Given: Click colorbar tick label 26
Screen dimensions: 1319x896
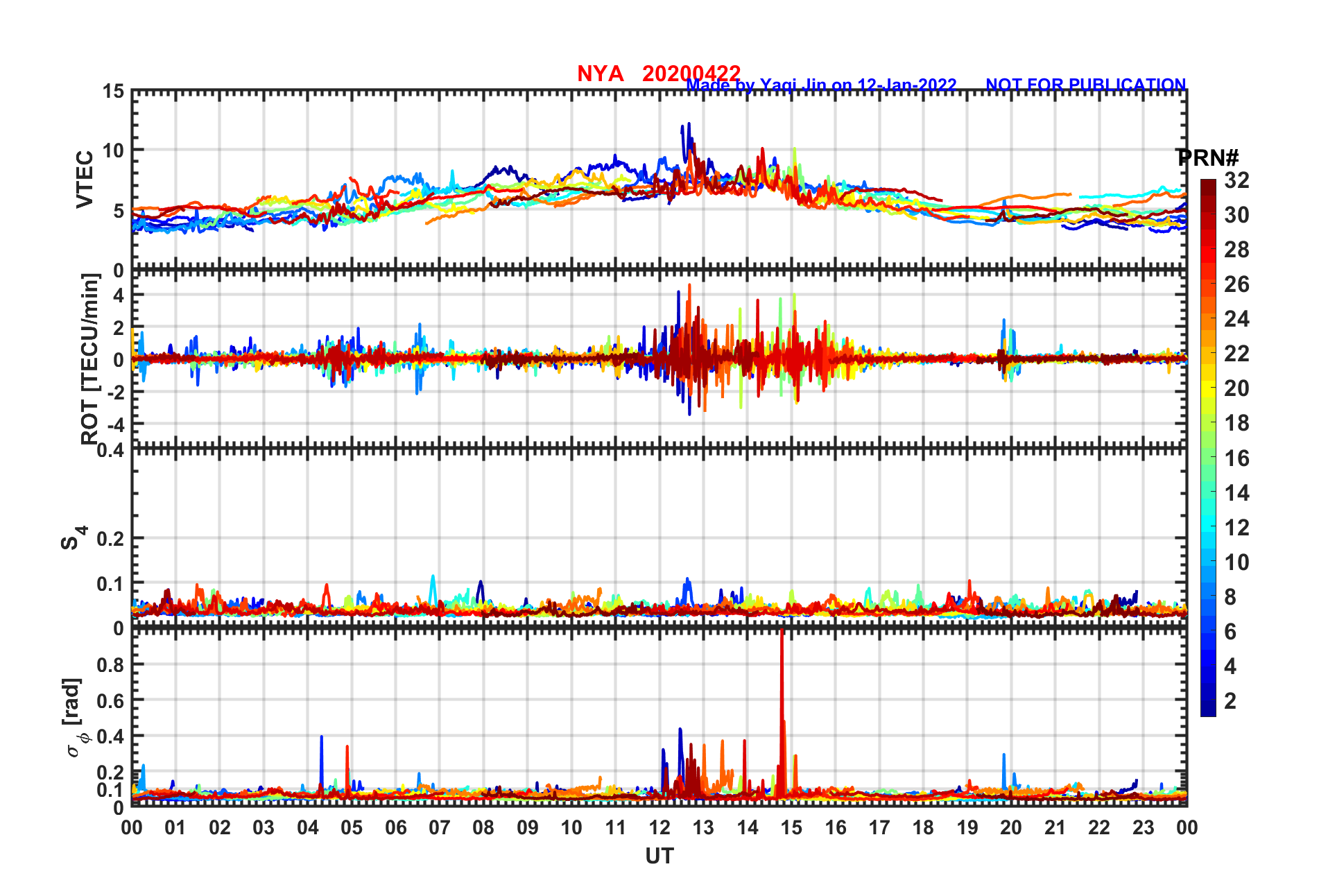Looking at the screenshot, I should click(x=1237, y=284).
